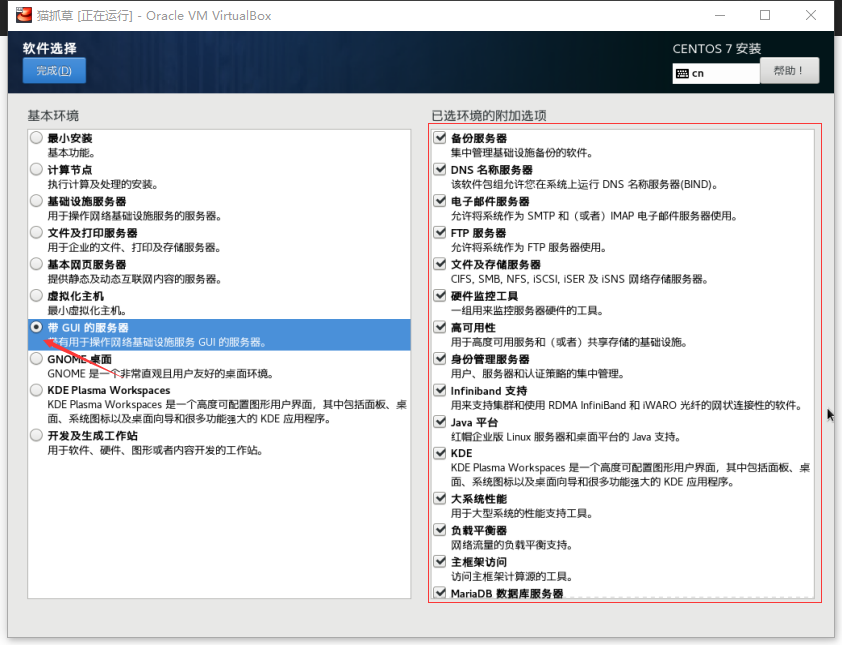Open the 帮助! help button
Viewport: 842px width, 645px height.
(789, 71)
